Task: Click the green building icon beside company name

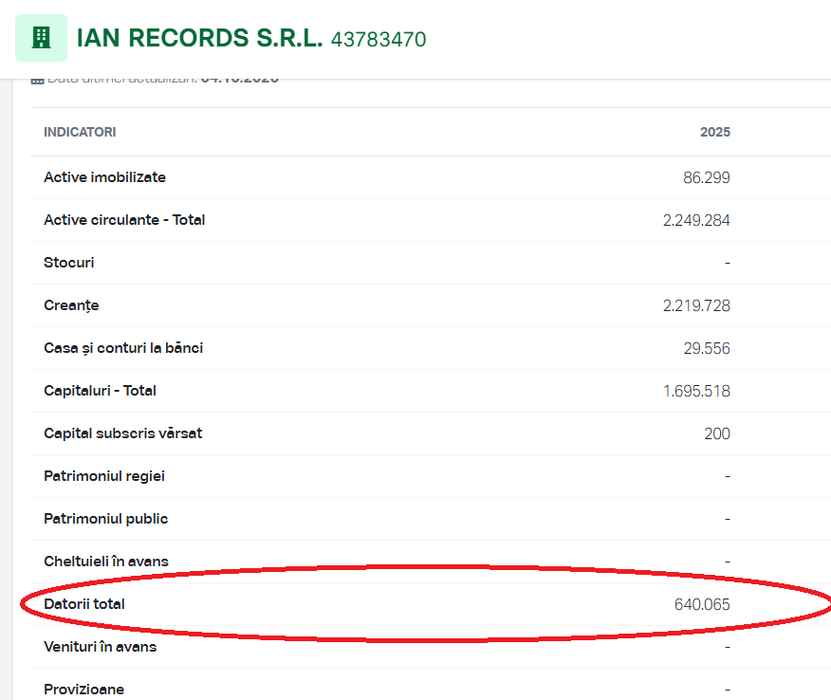Action: pos(41,38)
